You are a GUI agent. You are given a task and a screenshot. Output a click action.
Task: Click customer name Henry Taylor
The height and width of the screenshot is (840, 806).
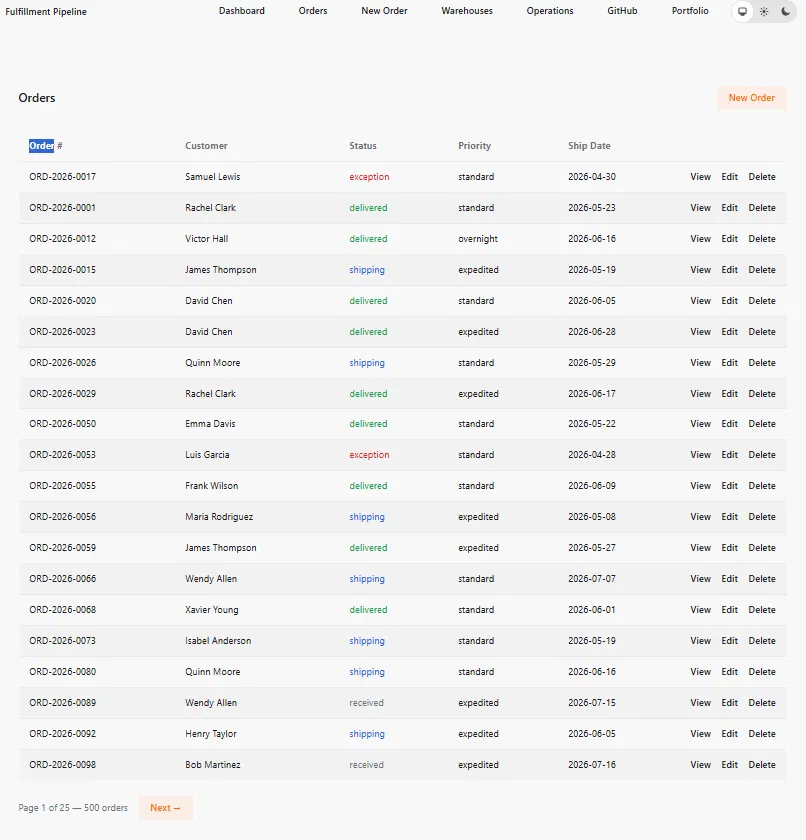coord(210,734)
